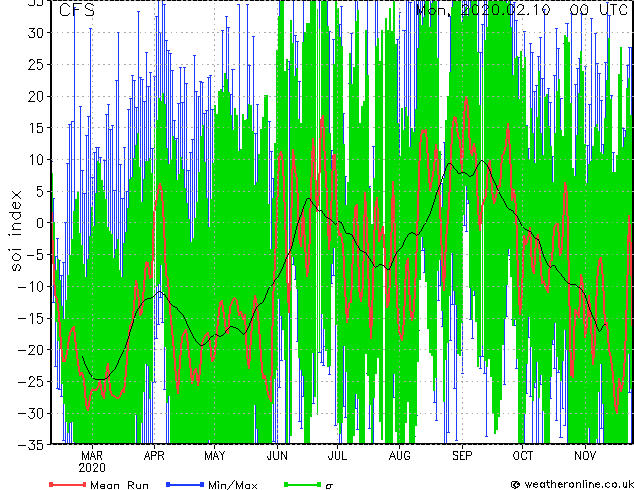Click the -25 value on the y-axis

31,381
